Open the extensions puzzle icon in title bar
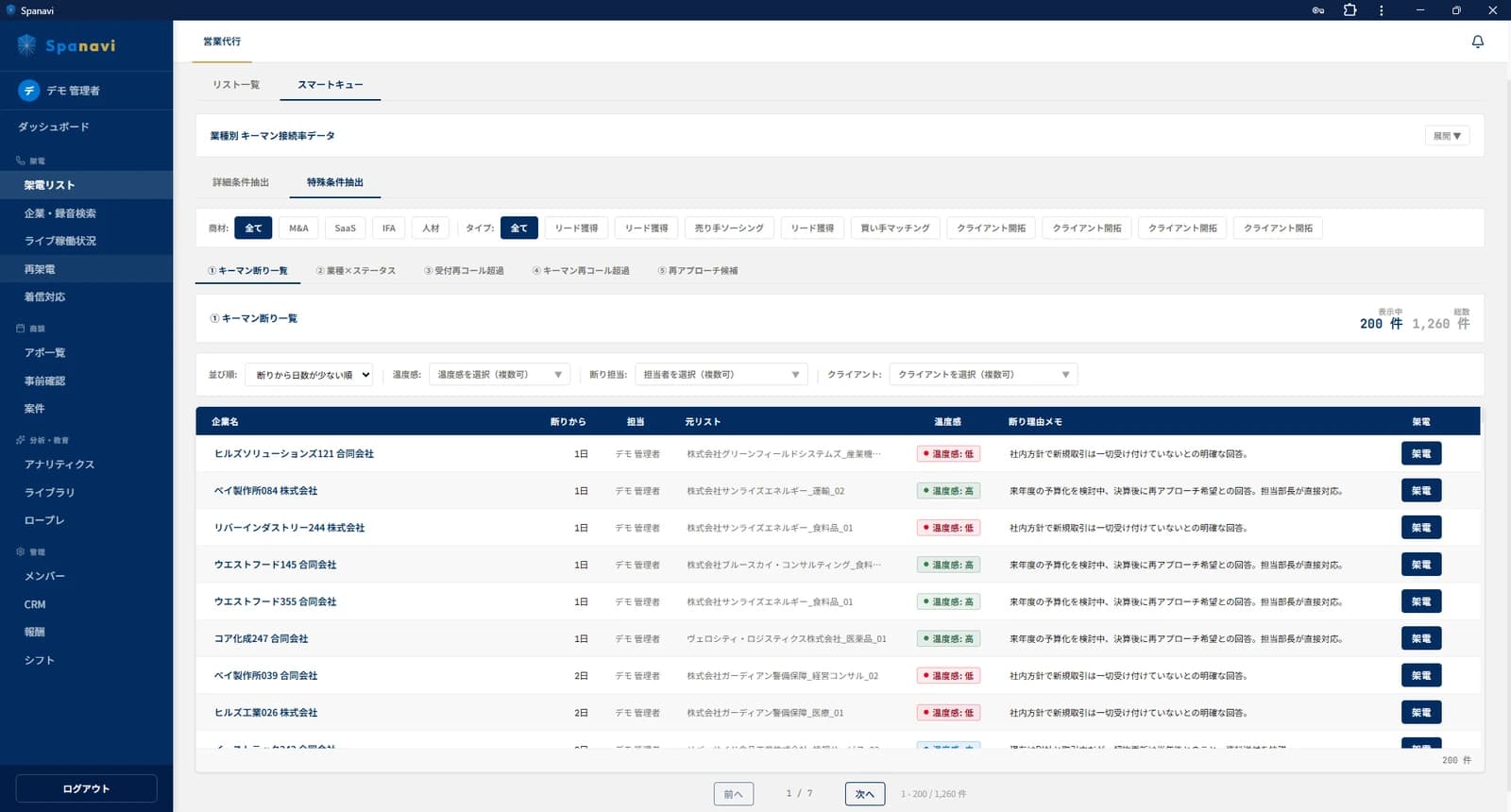This screenshot has height=812, width=1511. pyautogui.click(x=1350, y=10)
